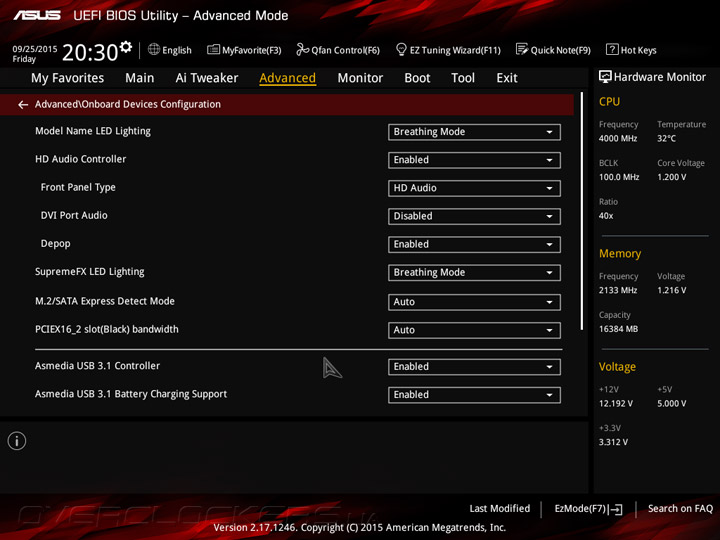Select the Depop setting label
This screenshot has height=540, width=720.
[x=56, y=244]
